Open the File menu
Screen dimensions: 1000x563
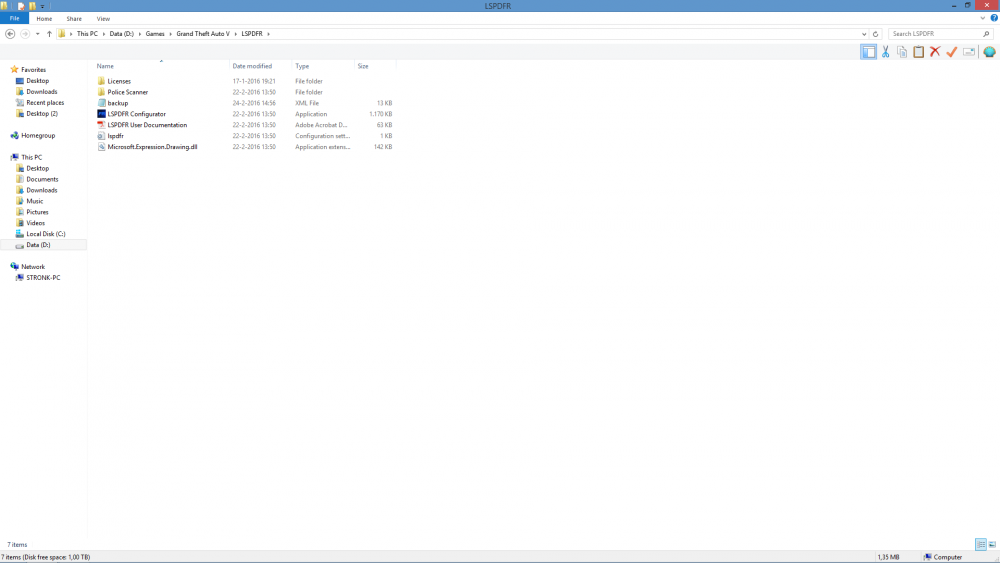click(x=14, y=18)
